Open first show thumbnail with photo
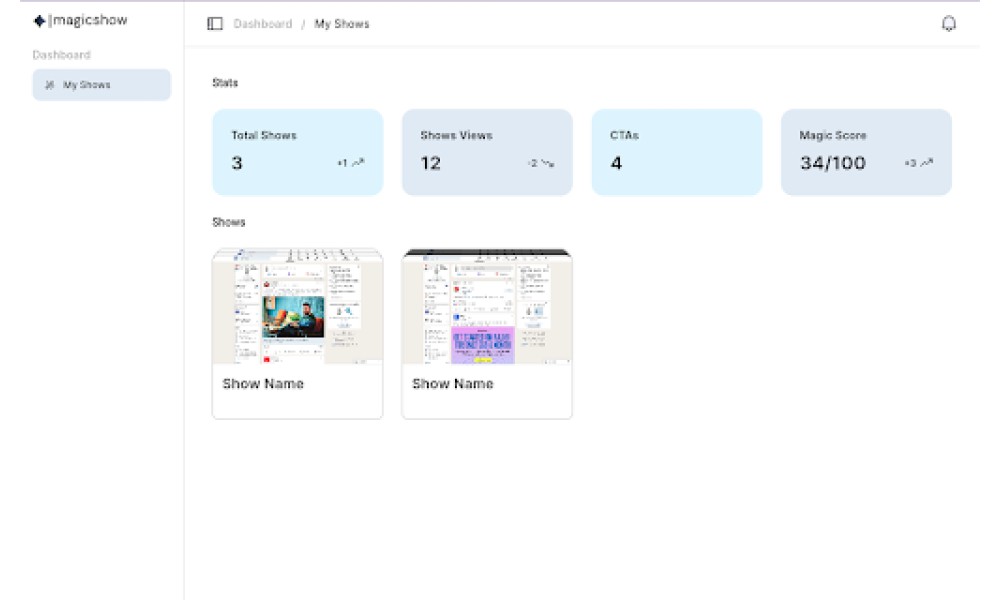Screen dimensions: 1000x600 298,306
